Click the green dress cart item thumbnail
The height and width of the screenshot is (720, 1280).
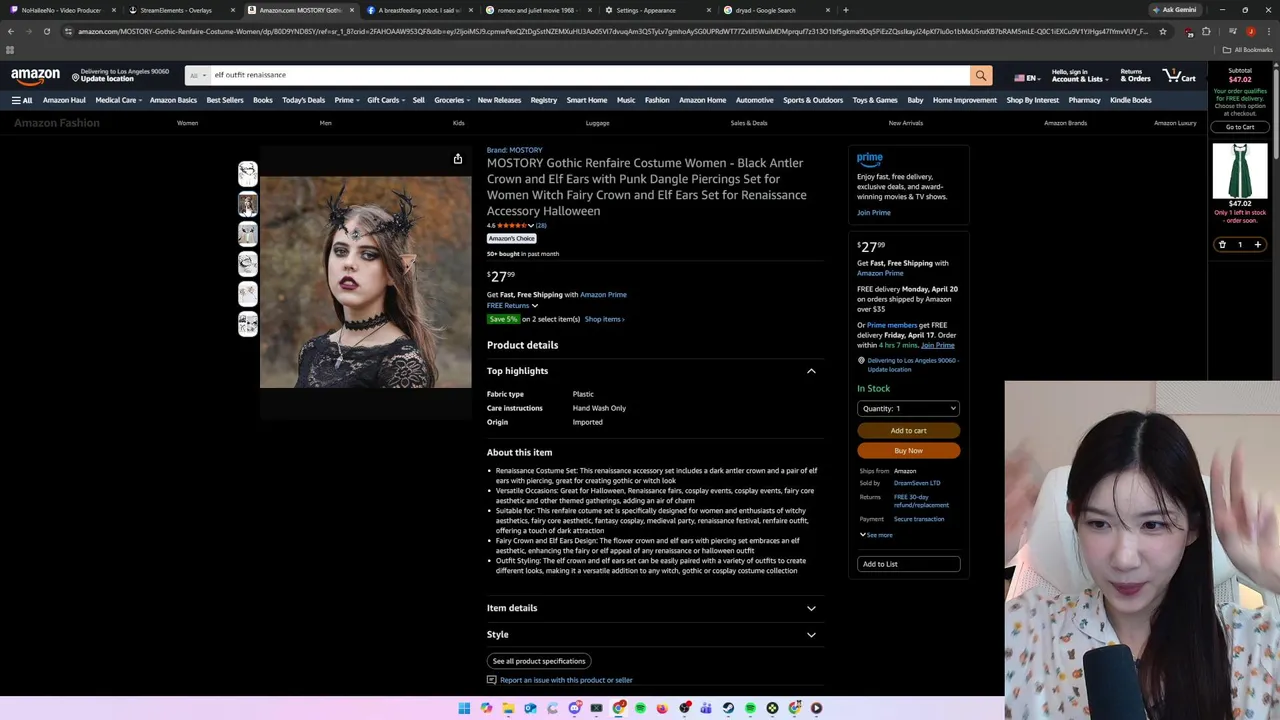coord(1240,171)
